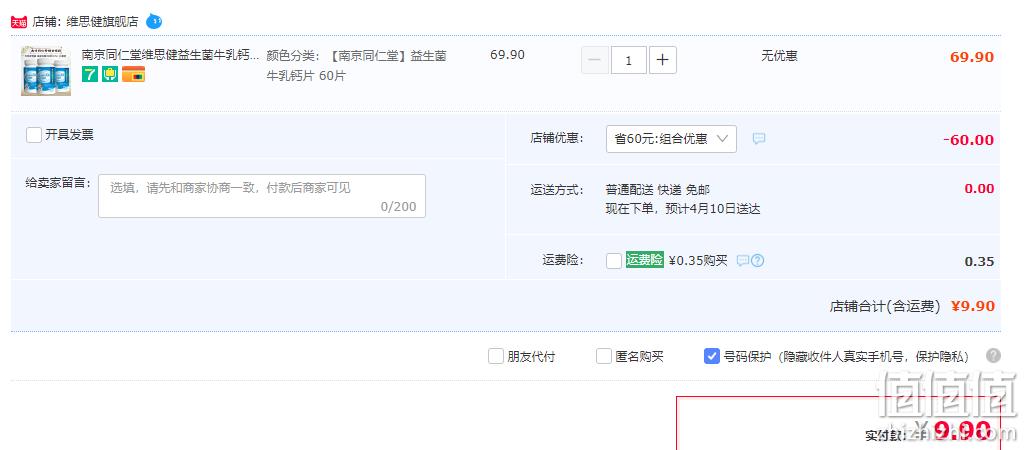Click the 普通配送 快递 免邮 shipping text
This screenshot has width=1026, height=450.
pos(658,190)
